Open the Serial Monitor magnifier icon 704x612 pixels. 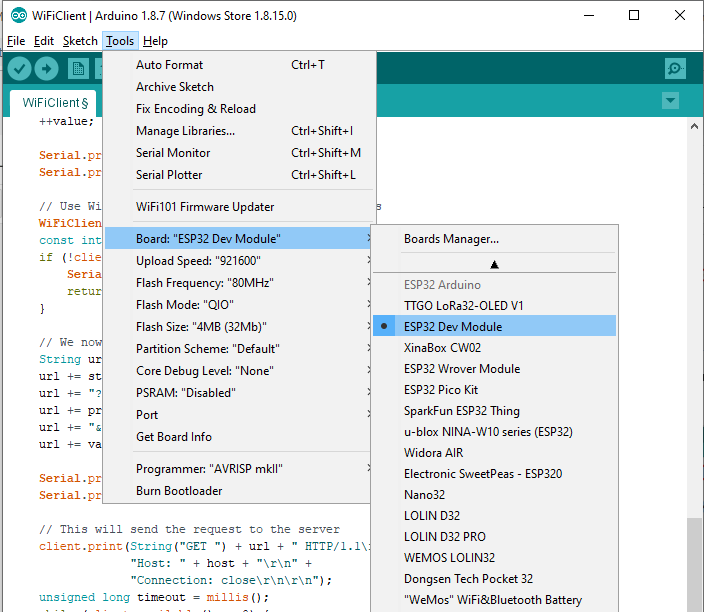point(675,69)
